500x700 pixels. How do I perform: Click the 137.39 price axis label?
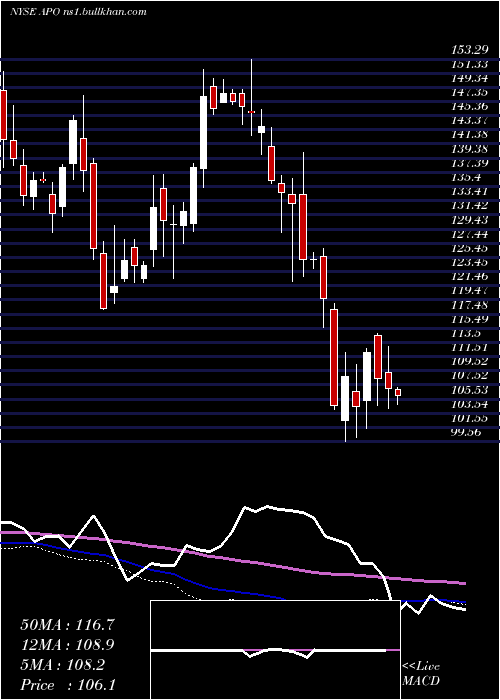coord(469,163)
